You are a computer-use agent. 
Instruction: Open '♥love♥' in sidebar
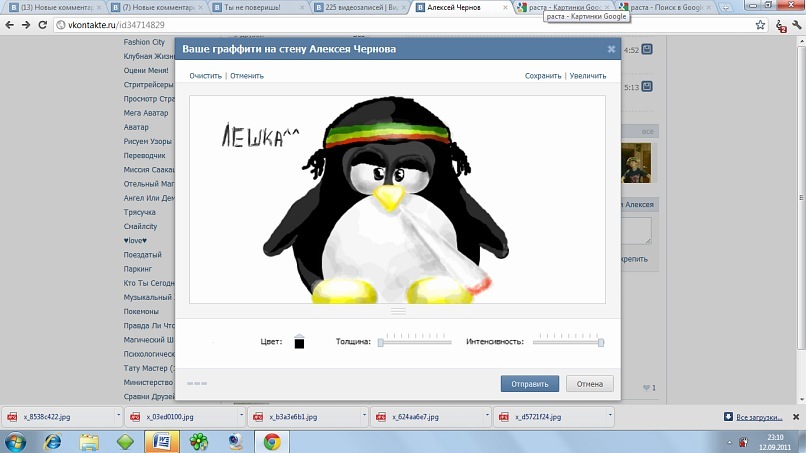coord(135,241)
